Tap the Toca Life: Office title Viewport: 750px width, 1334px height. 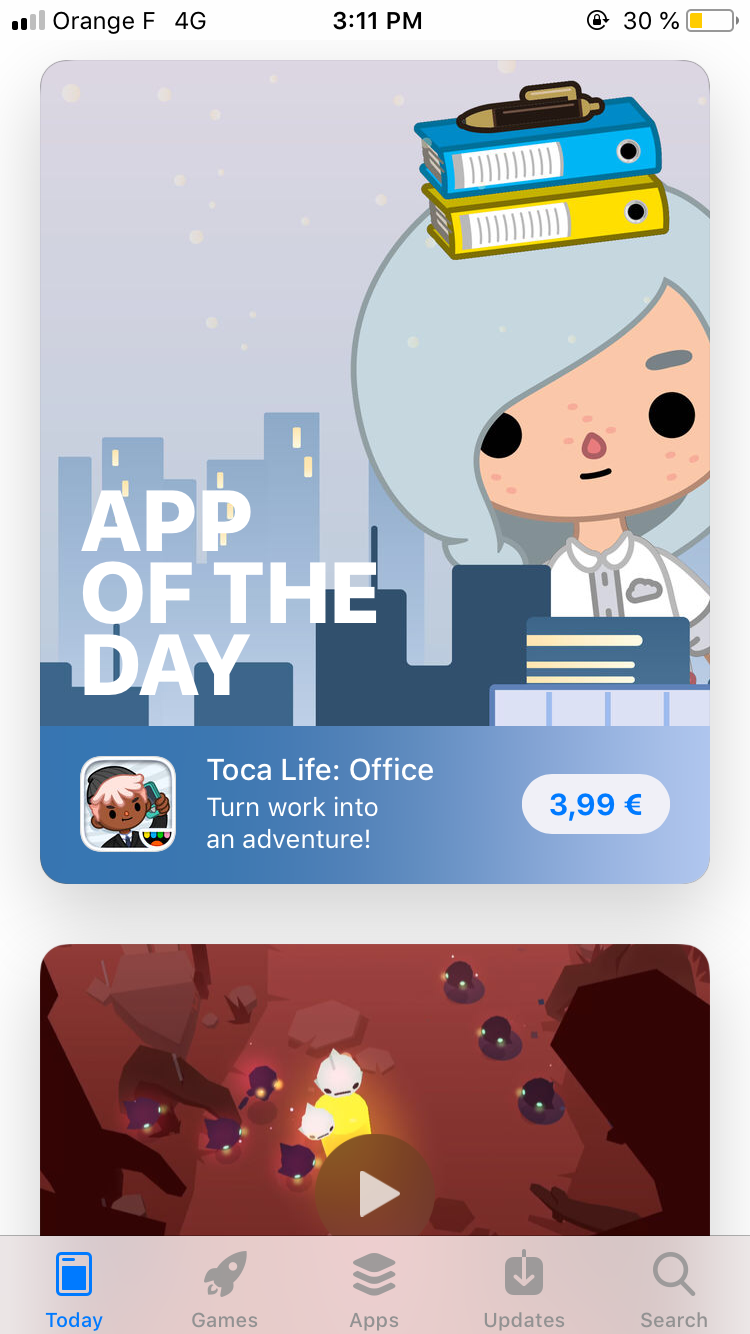coord(320,770)
